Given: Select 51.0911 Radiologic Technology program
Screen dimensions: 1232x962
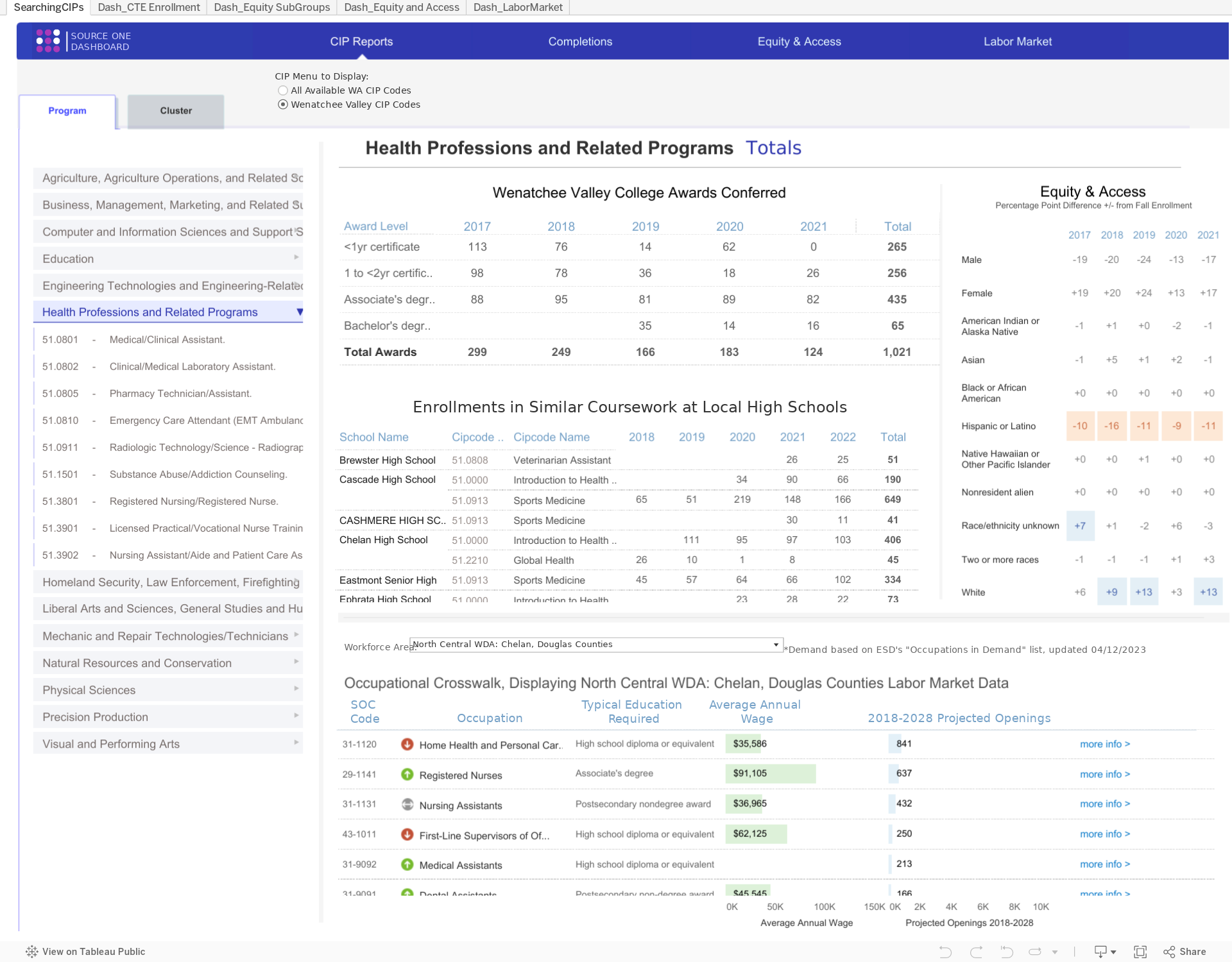Looking at the screenshot, I should pyautogui.click(x=168, y=448).
